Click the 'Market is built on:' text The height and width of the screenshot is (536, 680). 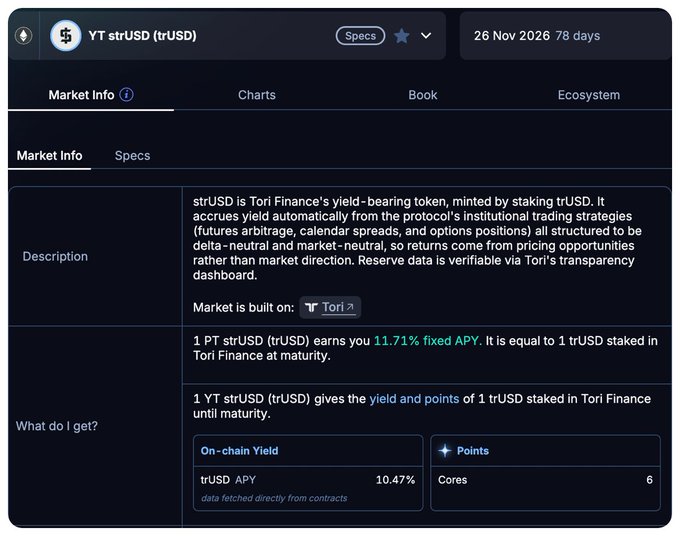243,307
